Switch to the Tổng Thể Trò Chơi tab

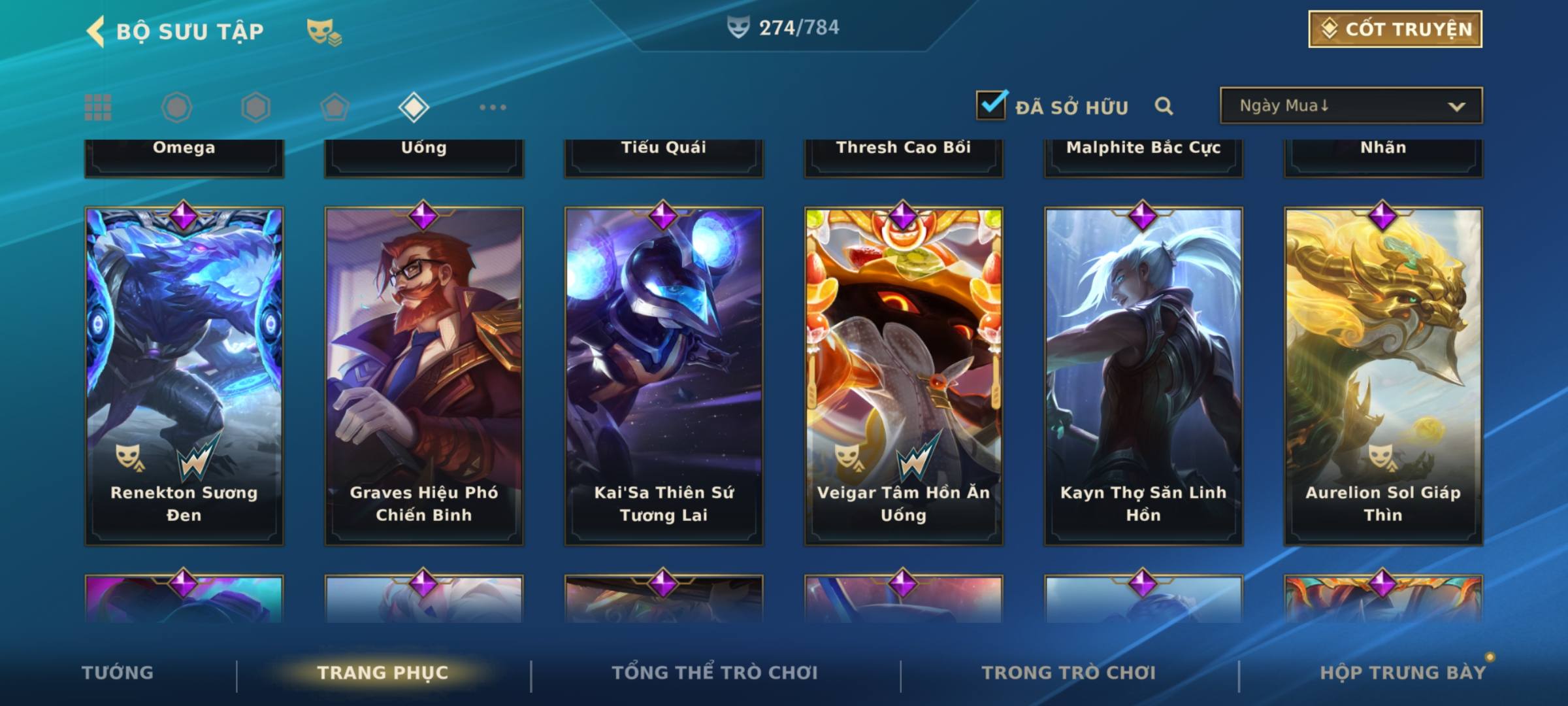[715, 673]
